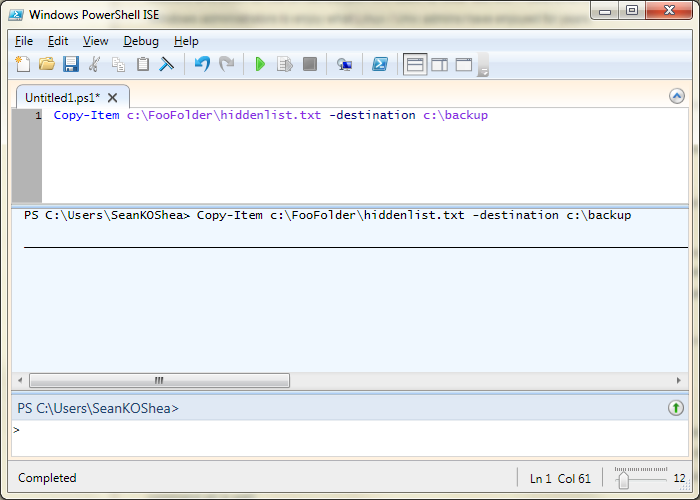
Task: Copy selection using the copy icon
Action: pyautogui.click(x=118, y=64)
